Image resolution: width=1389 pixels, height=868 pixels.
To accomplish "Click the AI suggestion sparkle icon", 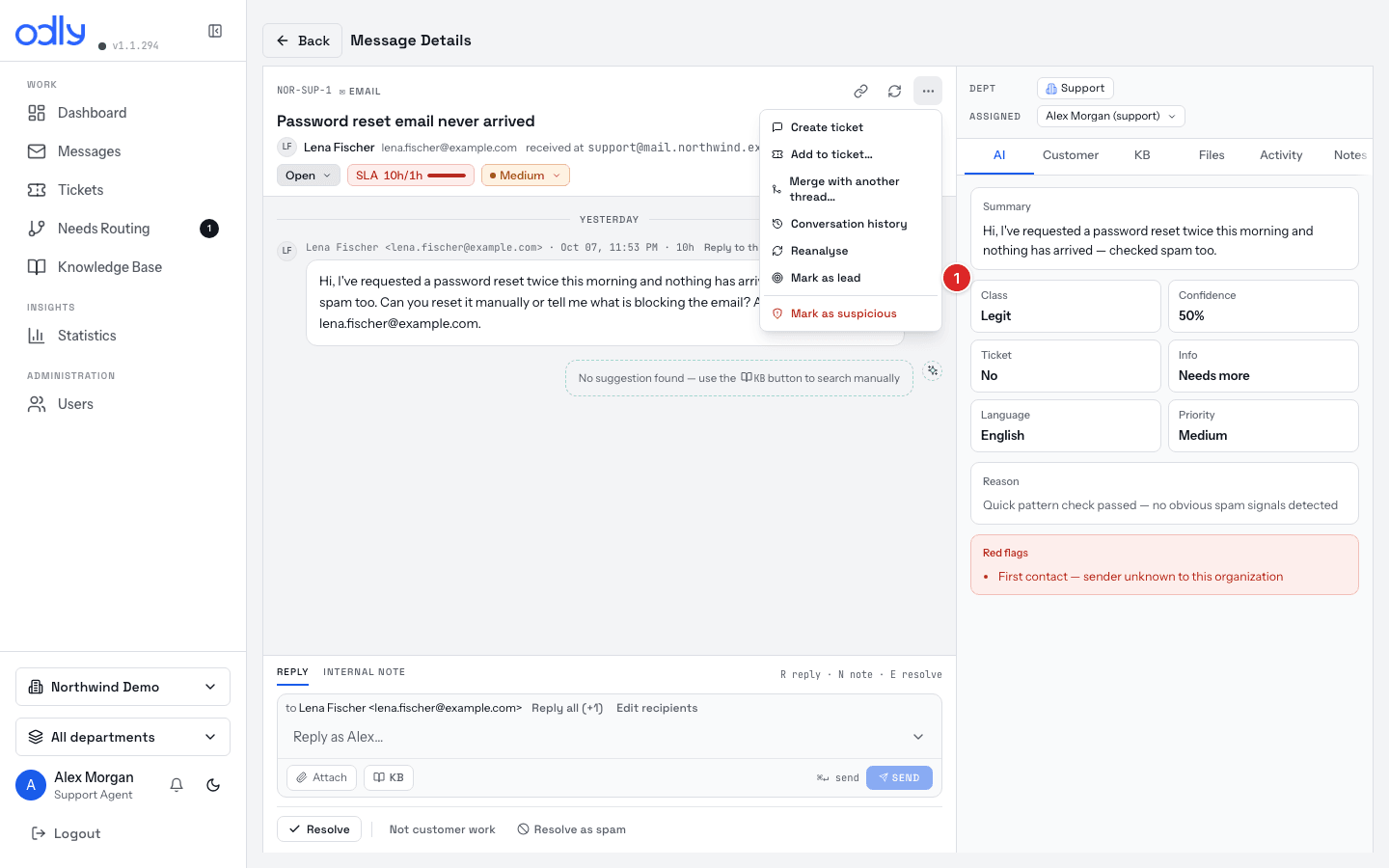I will tap(932, 370).
